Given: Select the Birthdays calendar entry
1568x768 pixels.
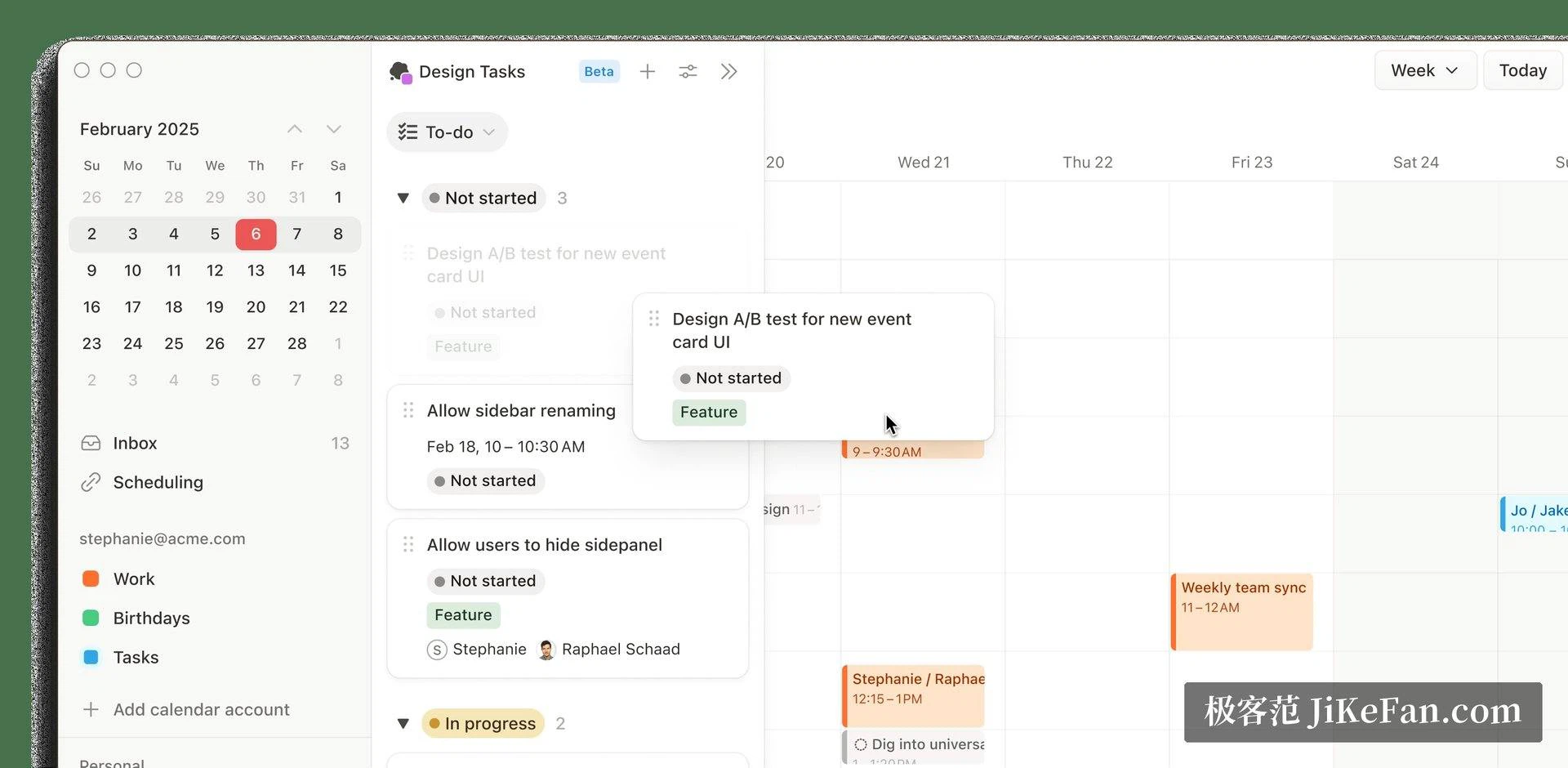Looking at the screenshot, I should 151,618.
